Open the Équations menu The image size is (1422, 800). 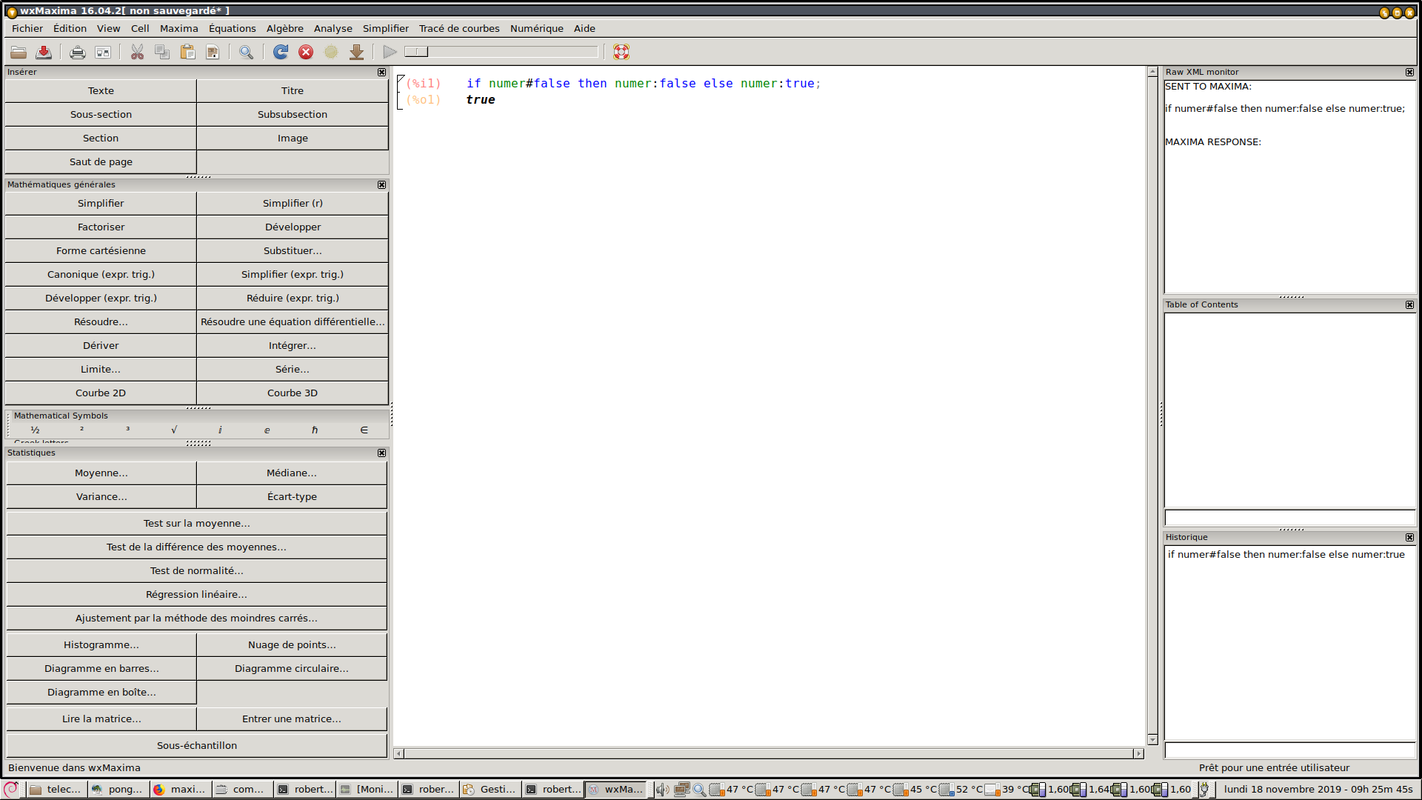pyautogui.click(x=232, y=29)
